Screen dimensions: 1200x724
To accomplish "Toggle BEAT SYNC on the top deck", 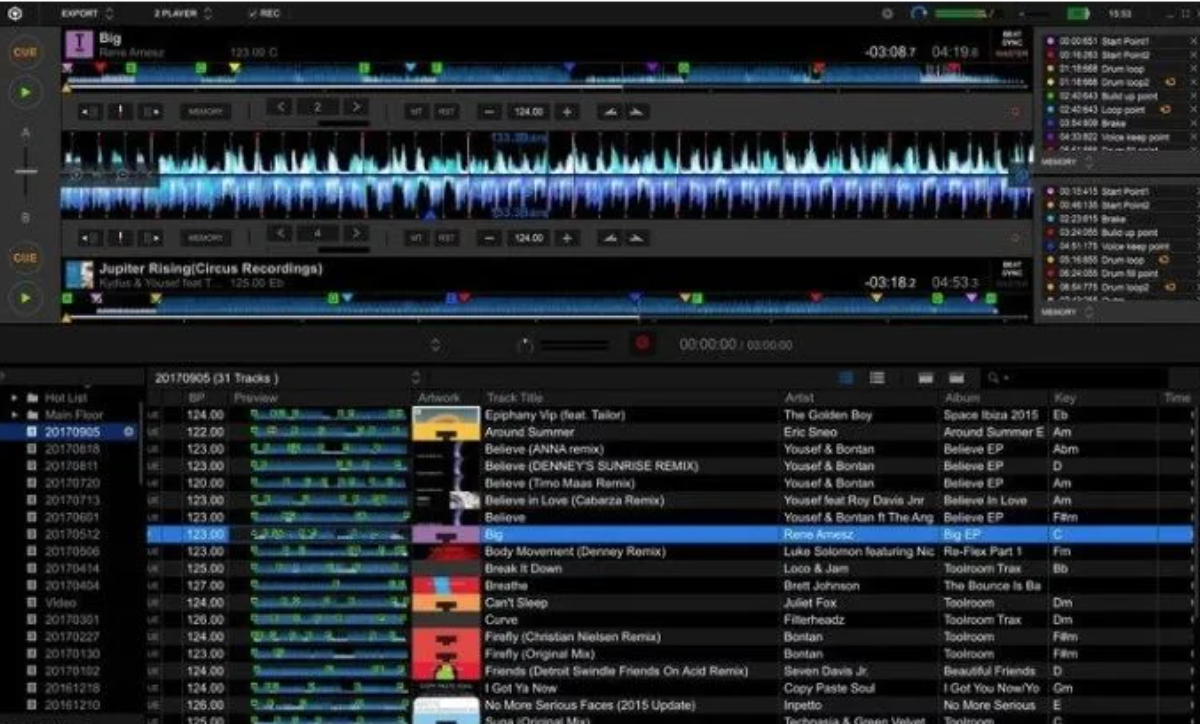I will [x=1010, y=38].
